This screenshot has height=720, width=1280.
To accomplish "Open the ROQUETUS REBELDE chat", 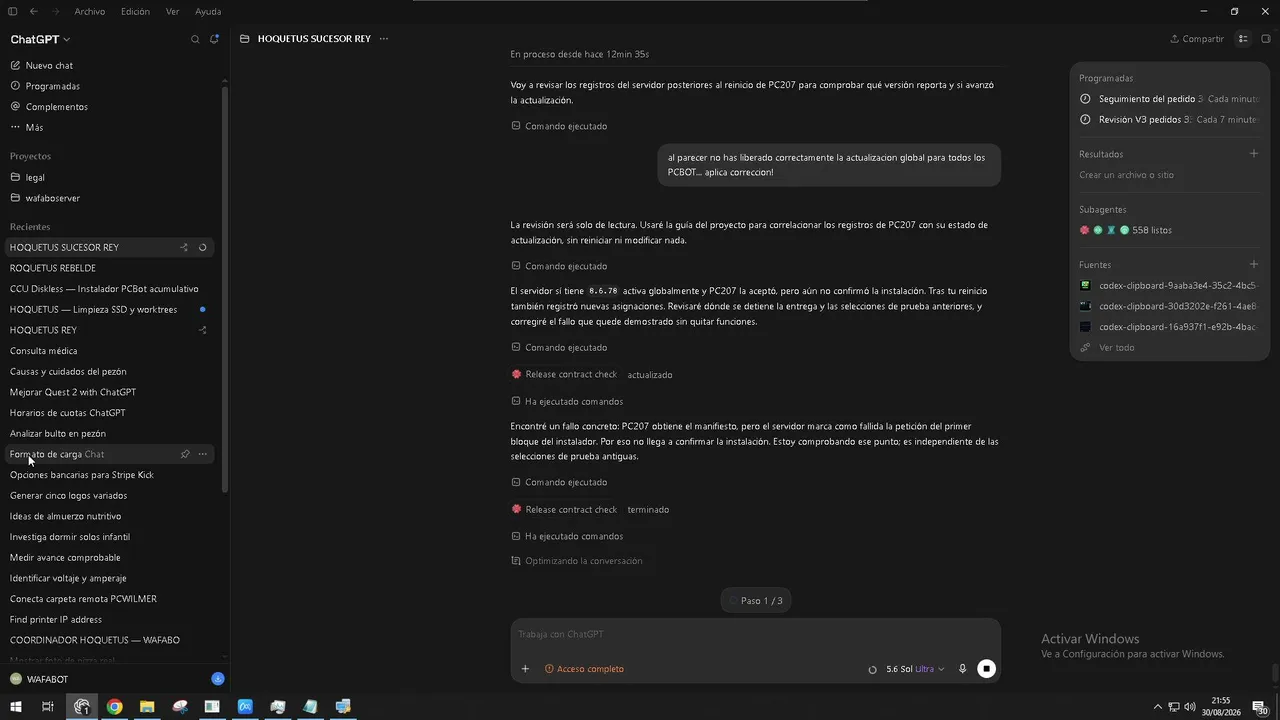I will tap(111, 268).
